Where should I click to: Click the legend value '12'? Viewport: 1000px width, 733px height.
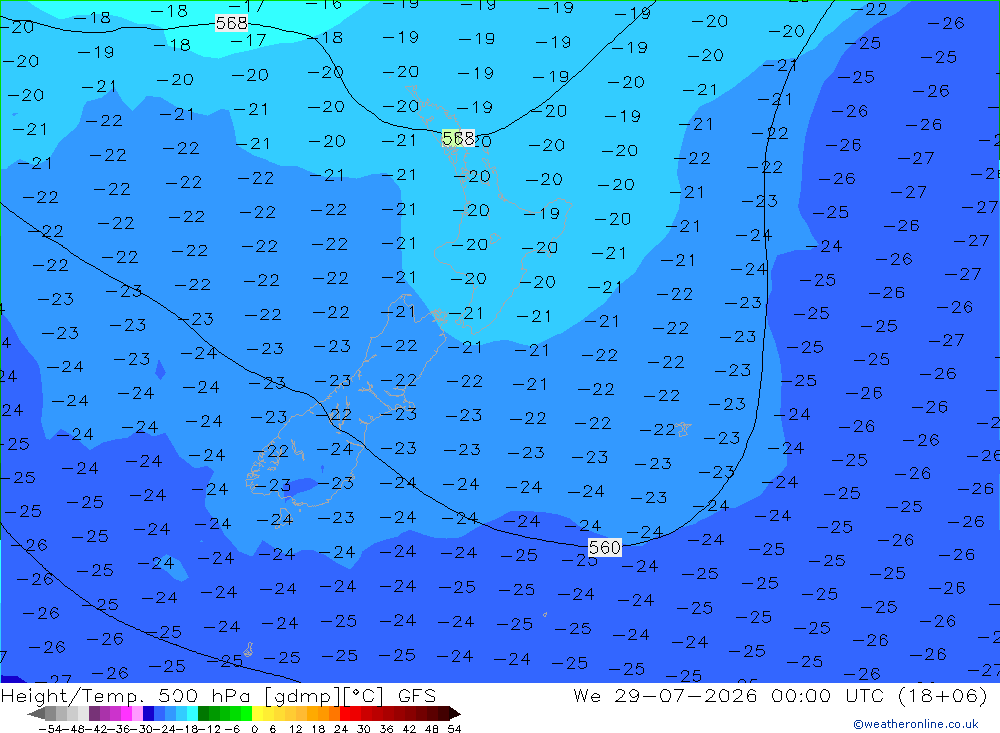pos(295,729)
